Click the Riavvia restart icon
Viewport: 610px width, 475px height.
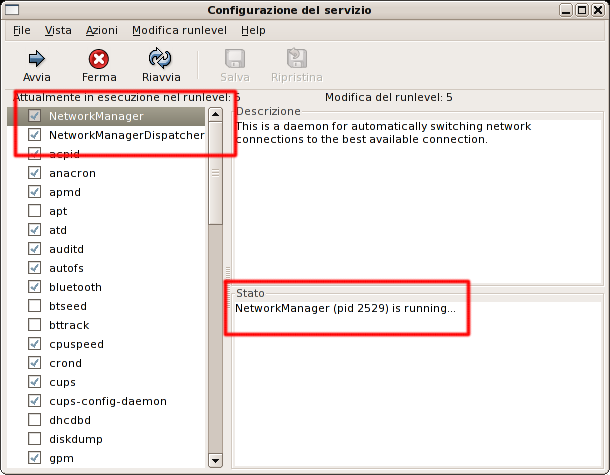pyautogui.click(x=161, y=58)
